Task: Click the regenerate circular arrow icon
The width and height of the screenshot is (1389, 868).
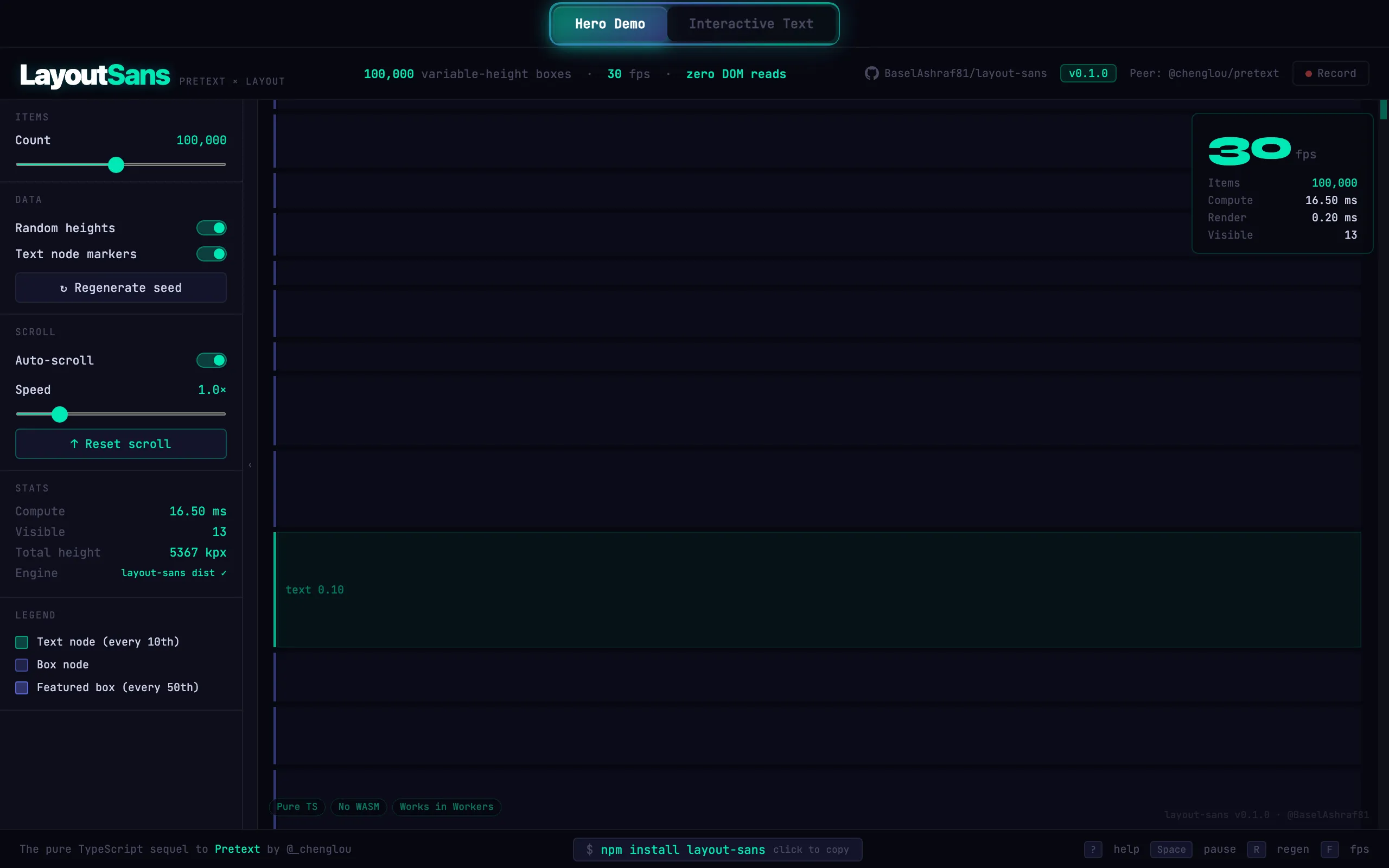Action: [63, 288]
